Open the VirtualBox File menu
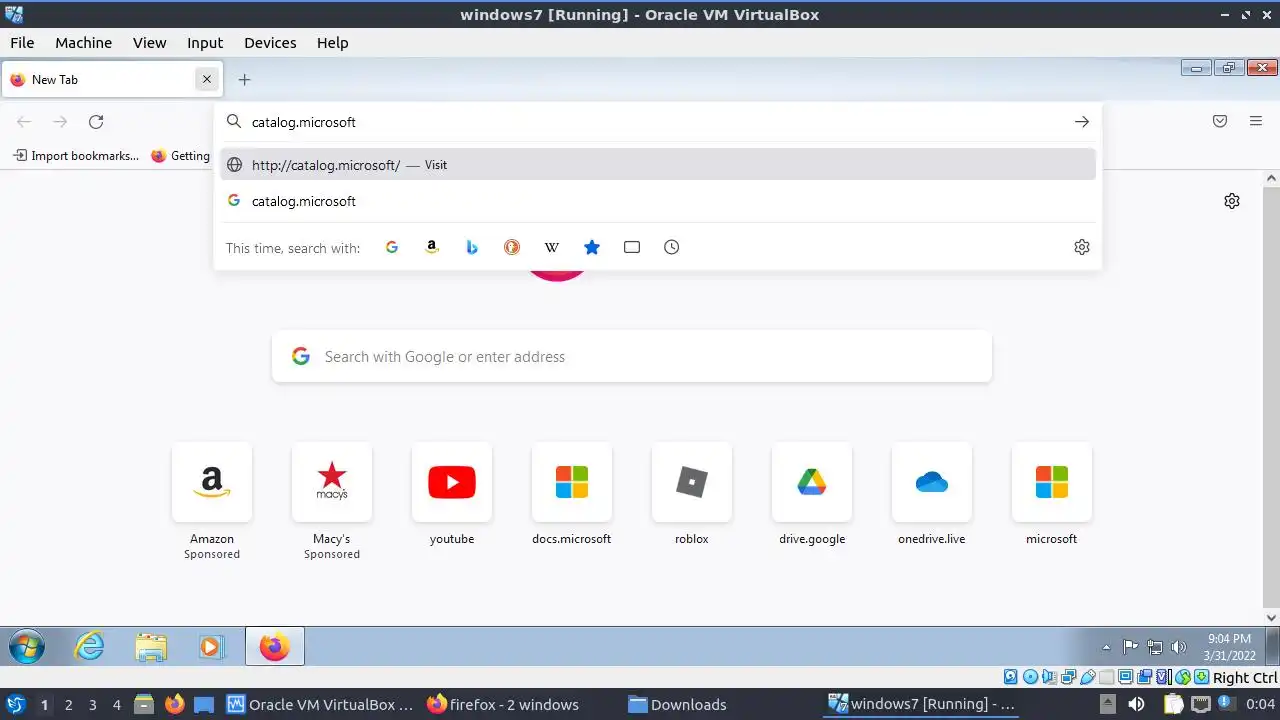The width and height of the screenshot is (1280, 720). click(22, 43)
